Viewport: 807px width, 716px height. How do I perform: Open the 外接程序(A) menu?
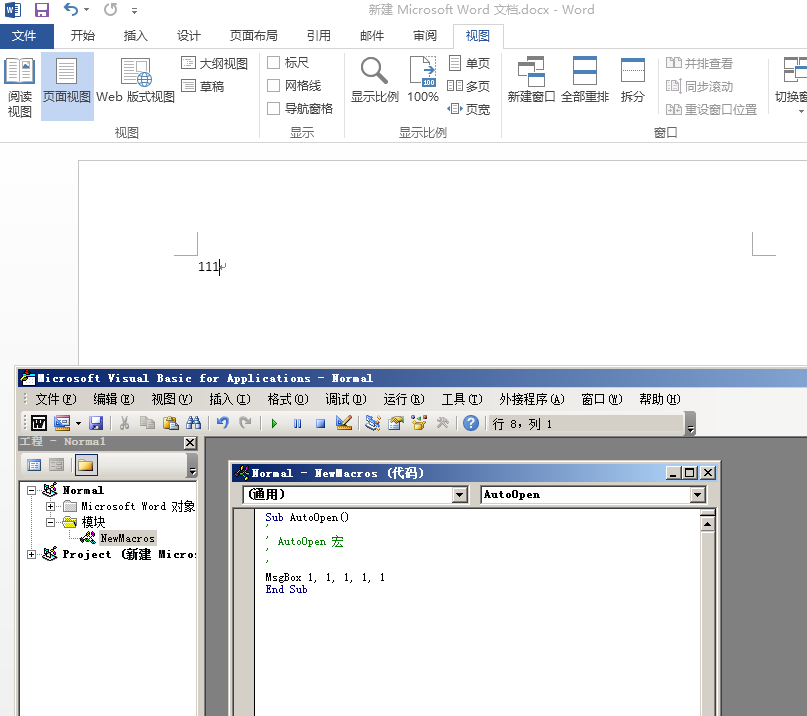(532, 399)
